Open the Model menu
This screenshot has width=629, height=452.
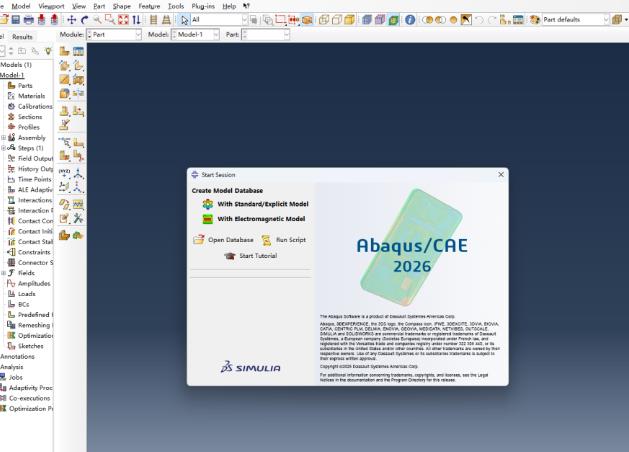click(21, 6)
